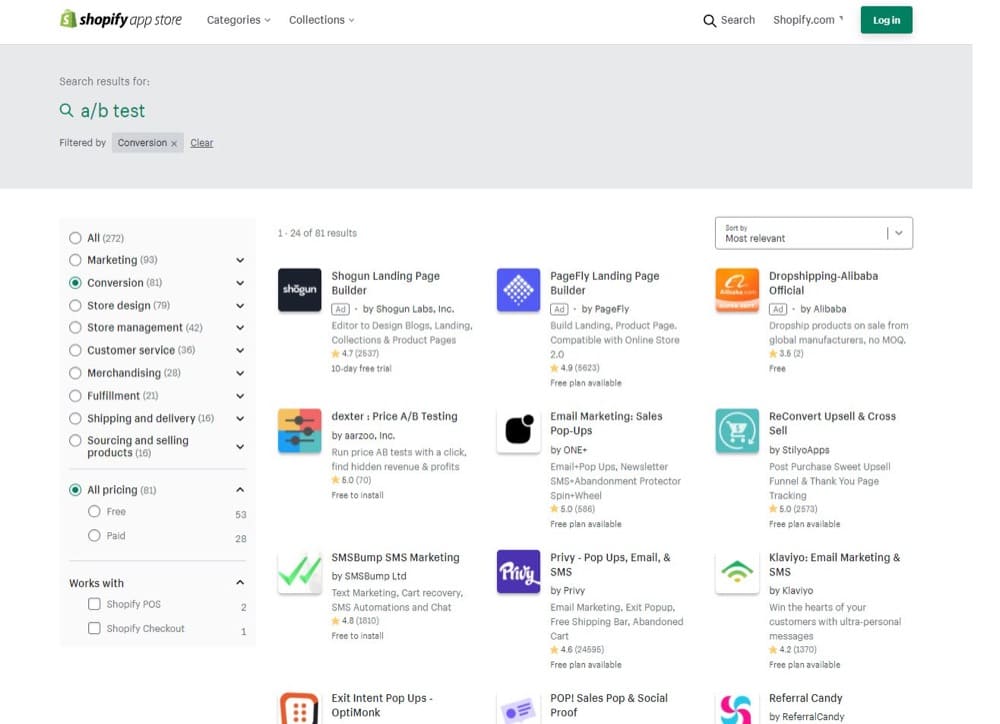Open the Categories menu in header

pos(238,20)
